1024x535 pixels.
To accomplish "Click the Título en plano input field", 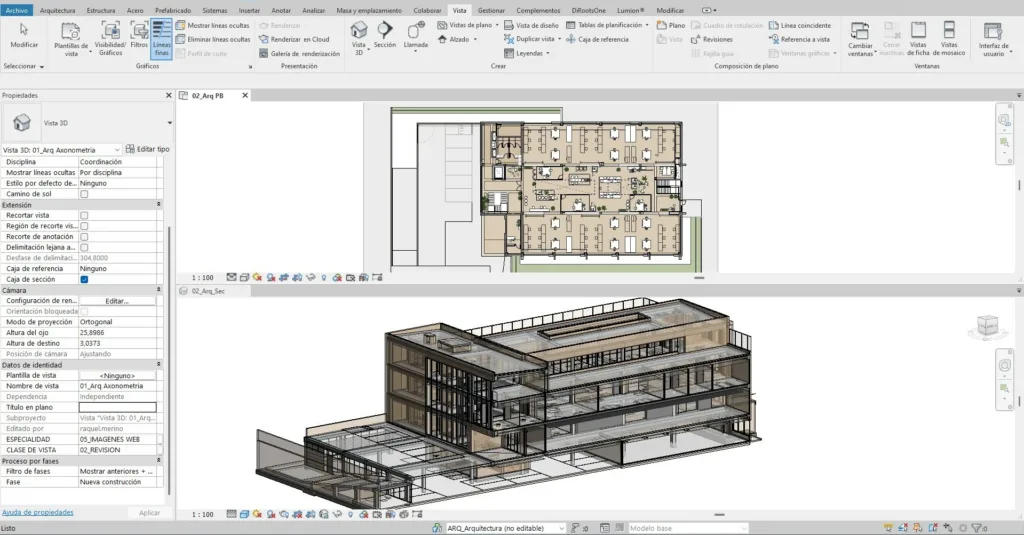I will pos(117,407).
